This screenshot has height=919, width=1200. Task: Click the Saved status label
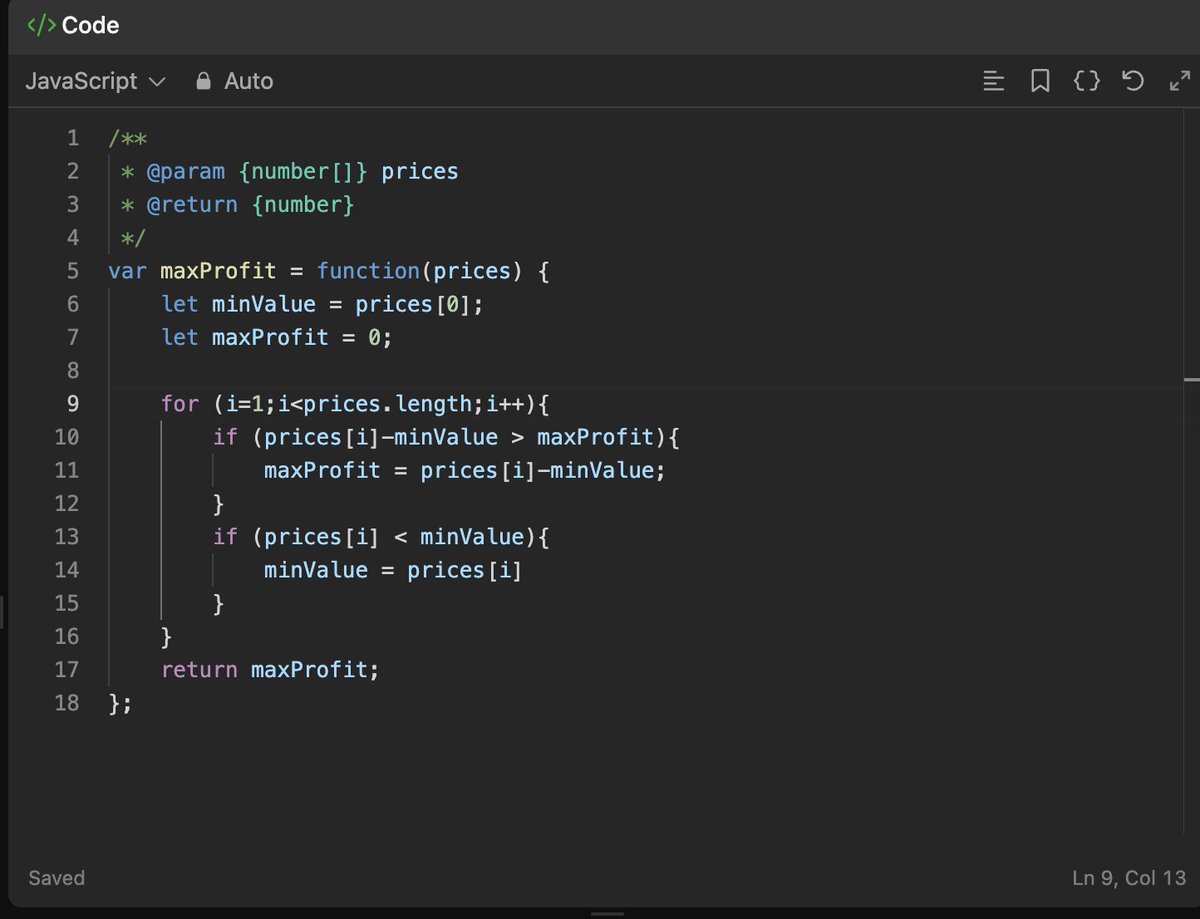(x=55, y=878)
